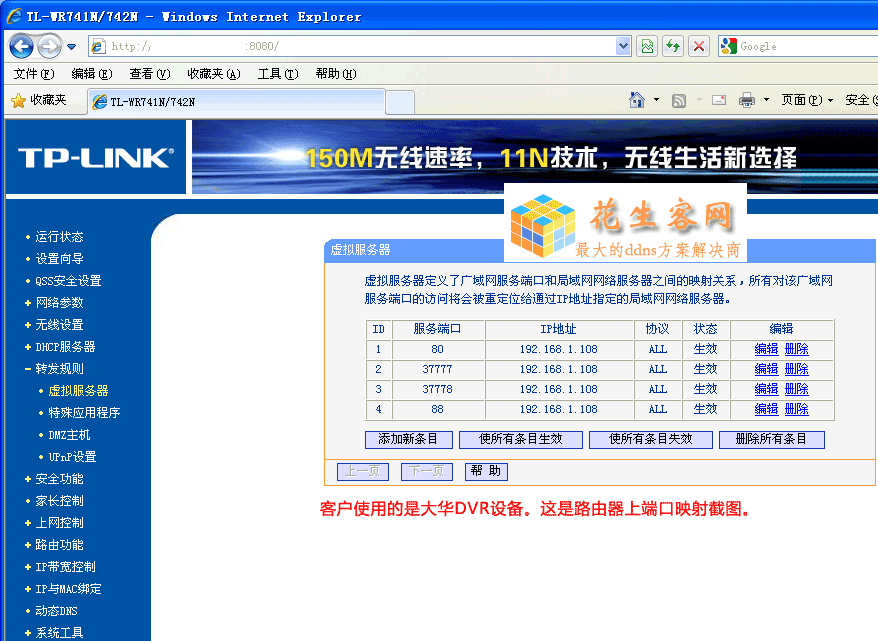Open a new blank tab
Image resolution: width=878 pixels, height=641 pixels.
pyautogui.click(x=400, y=102)
